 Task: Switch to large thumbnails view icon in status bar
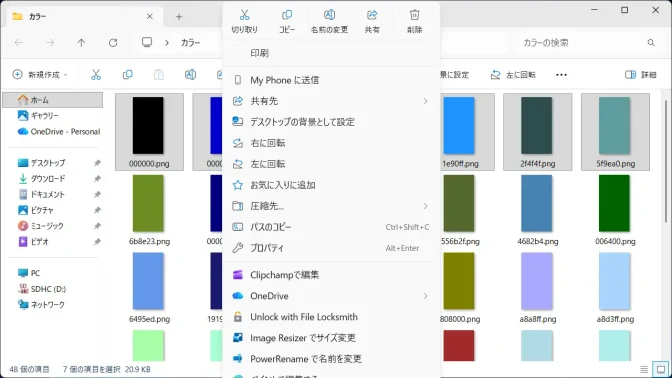tap(661, 369)
